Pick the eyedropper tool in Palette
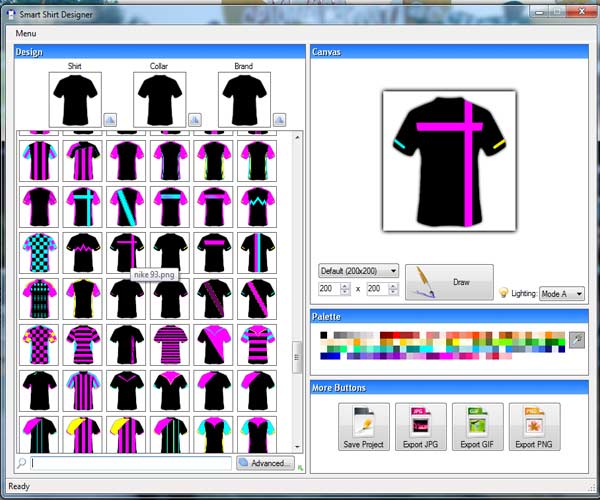 (577, 340)
